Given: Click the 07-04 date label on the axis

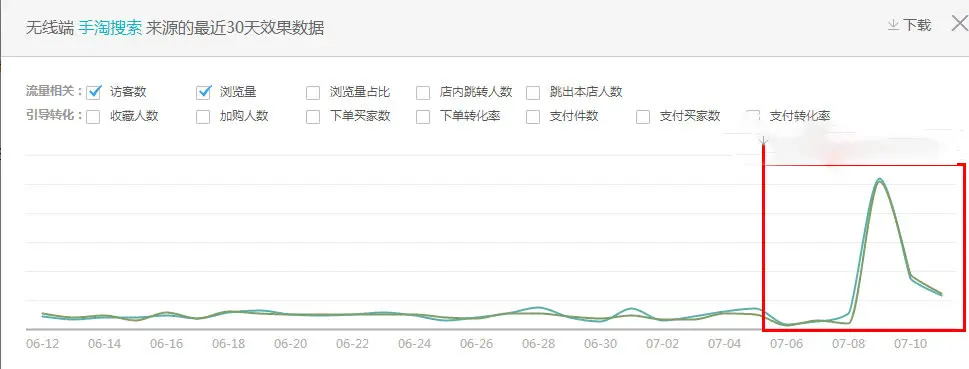Looking at the screenshot, I should (724, 344).
